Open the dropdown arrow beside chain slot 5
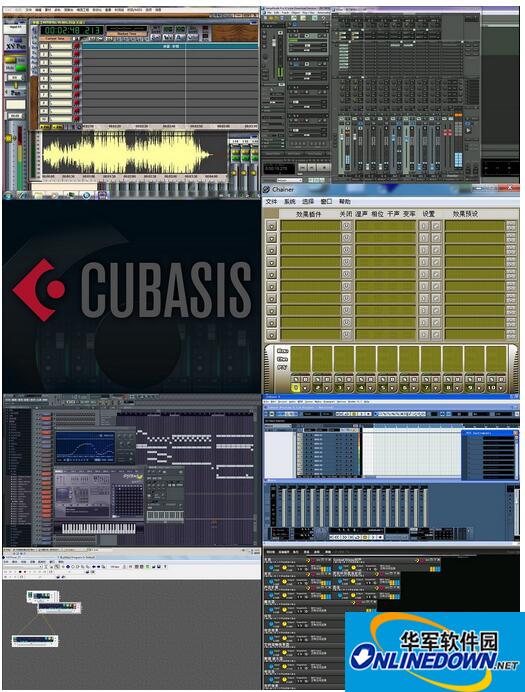Viewport: 525px width, 692px height. click(x=393, y=387)
